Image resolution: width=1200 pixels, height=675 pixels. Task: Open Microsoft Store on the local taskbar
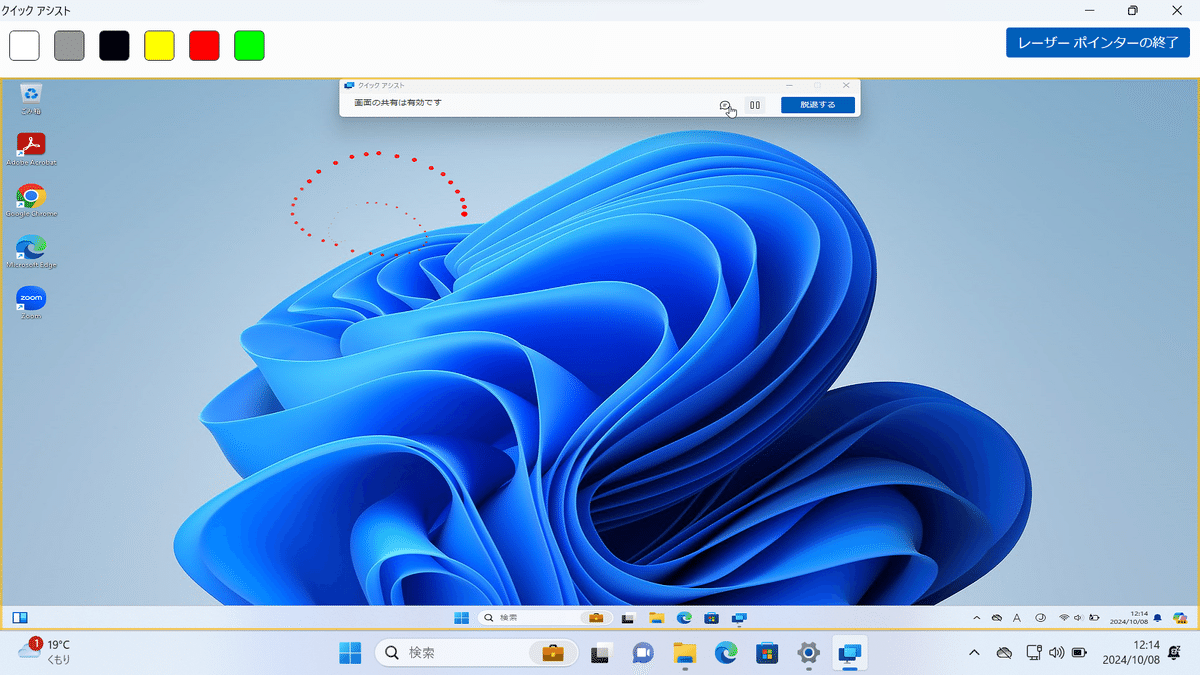click(x=767, y=653)
